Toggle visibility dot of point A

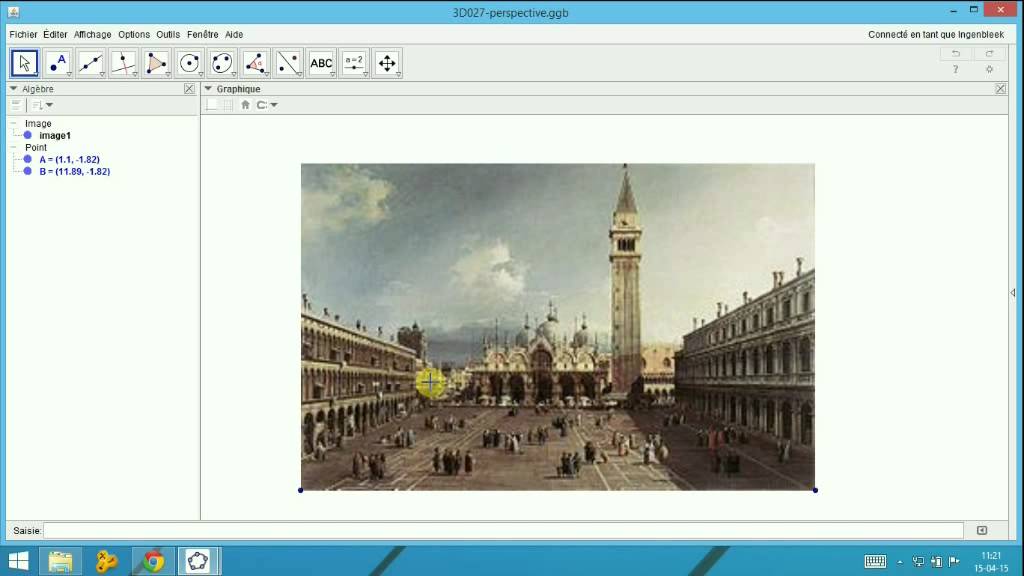coord(27,159)
